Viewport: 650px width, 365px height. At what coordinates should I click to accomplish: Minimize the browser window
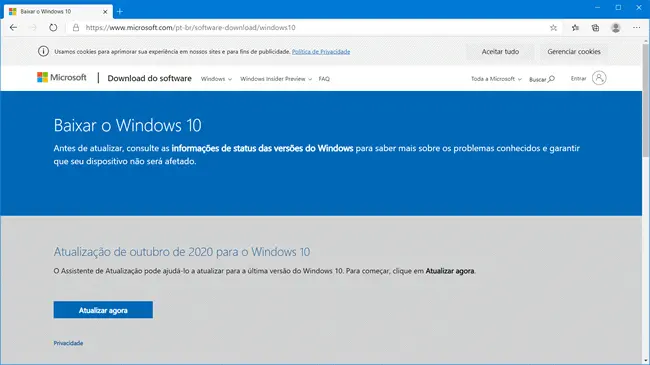597,7
